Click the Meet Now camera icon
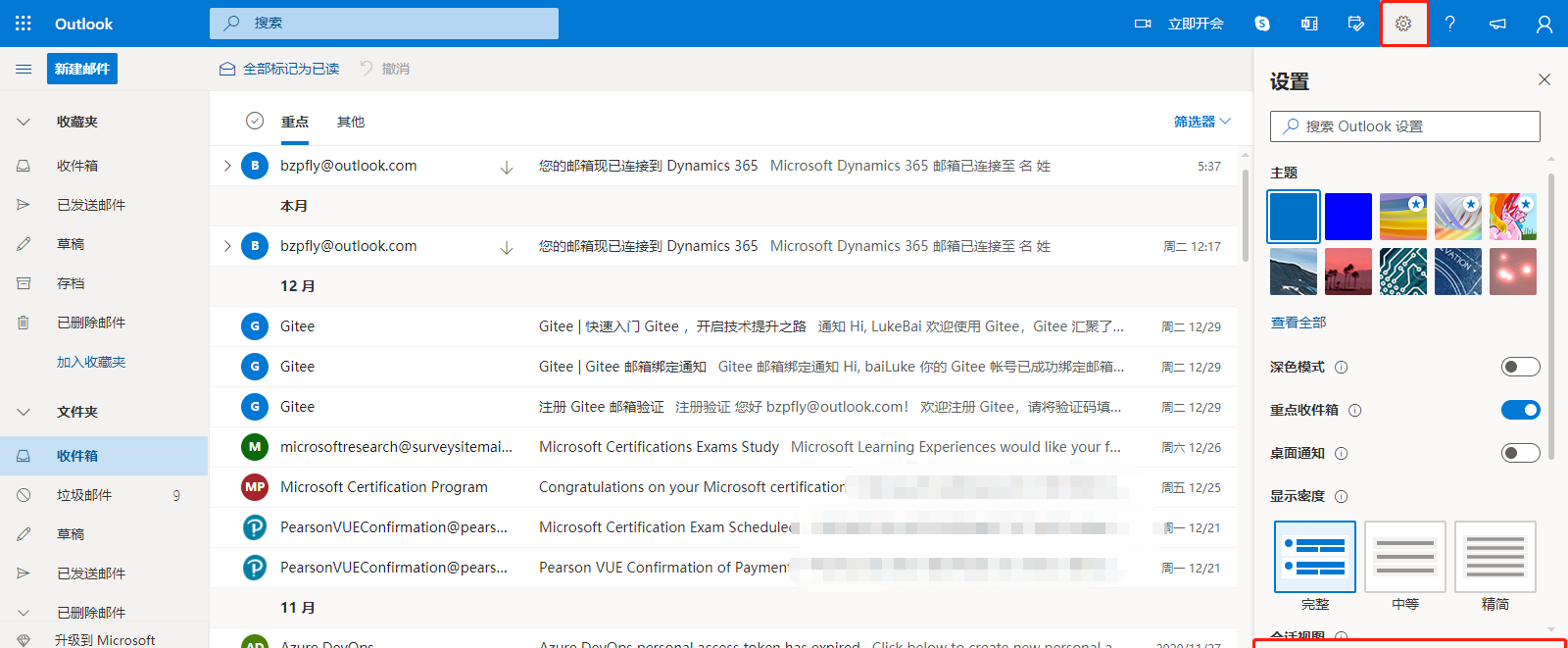Image resolution: width=1568 pixels, height=648 pixels. 1143,24
